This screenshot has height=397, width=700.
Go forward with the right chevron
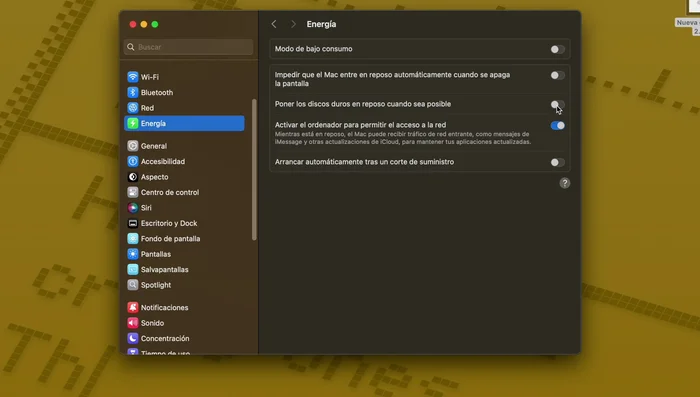(x=293, y=24)
